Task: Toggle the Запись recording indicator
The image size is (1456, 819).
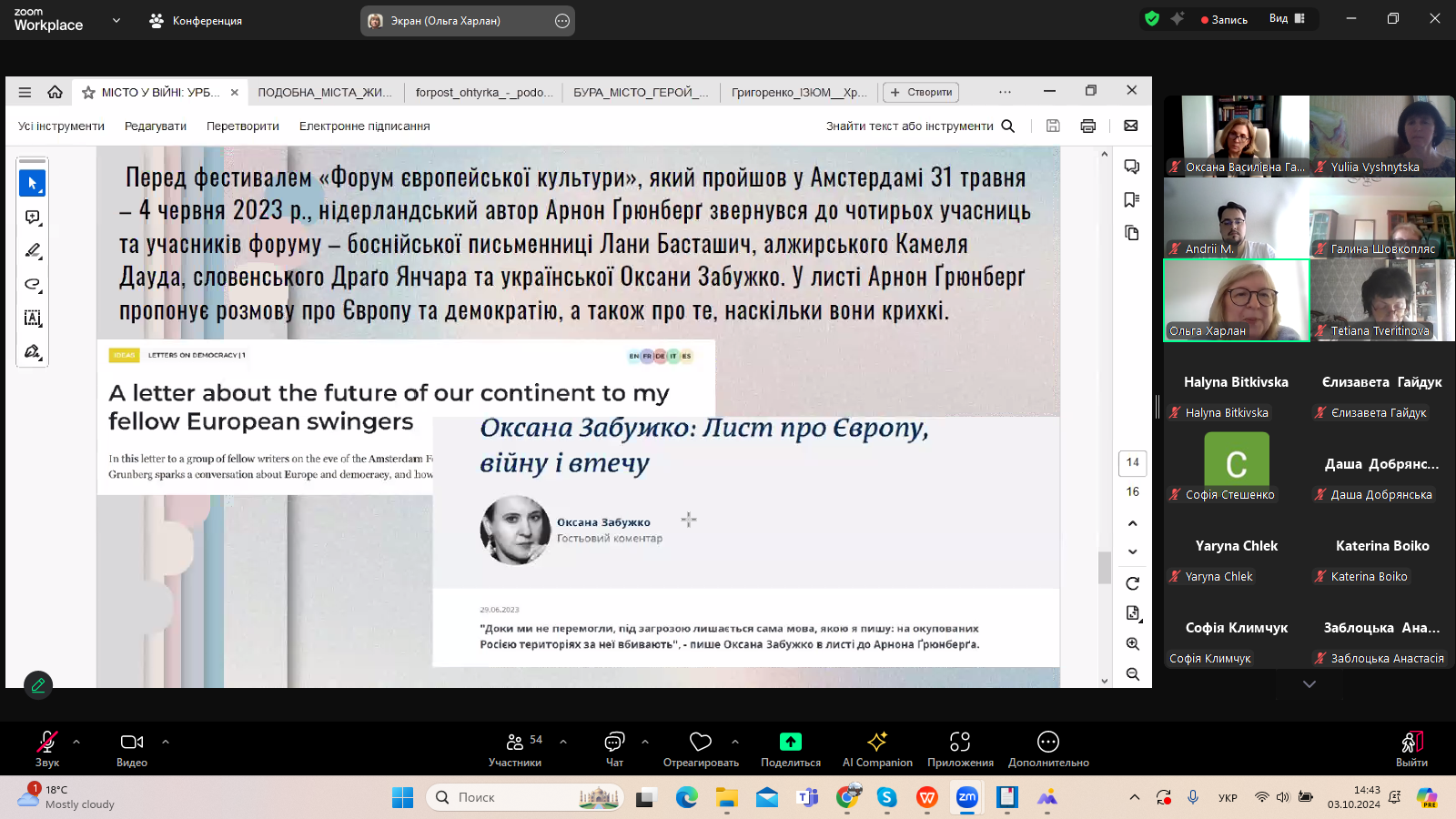Action: 1224,19
